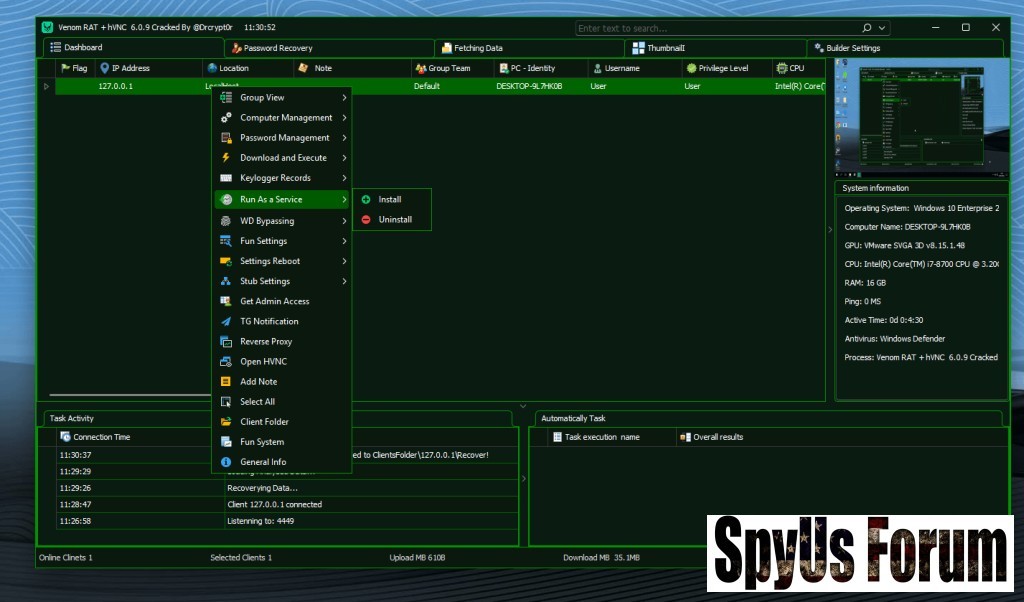Collapse the panel using center chevron below grid
The width and height of the screenshot is (1024, 602).
click(x=523, y=406)
